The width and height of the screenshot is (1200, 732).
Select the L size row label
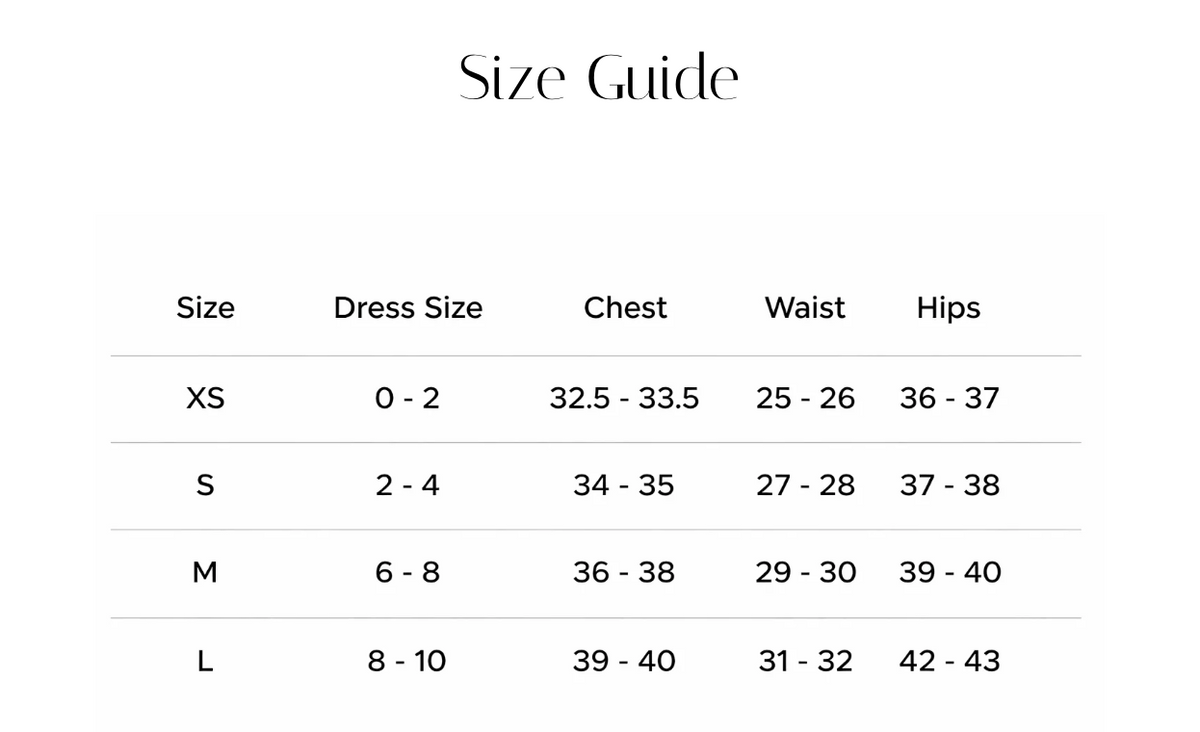205,661
